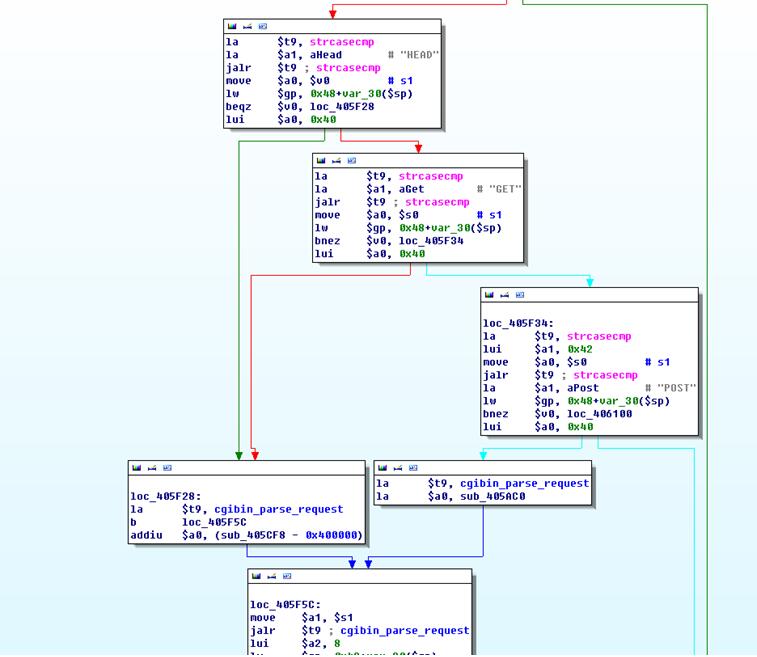
Task: Click bnez target loc_405F34 in the GET block
Action: pos(431,241)
